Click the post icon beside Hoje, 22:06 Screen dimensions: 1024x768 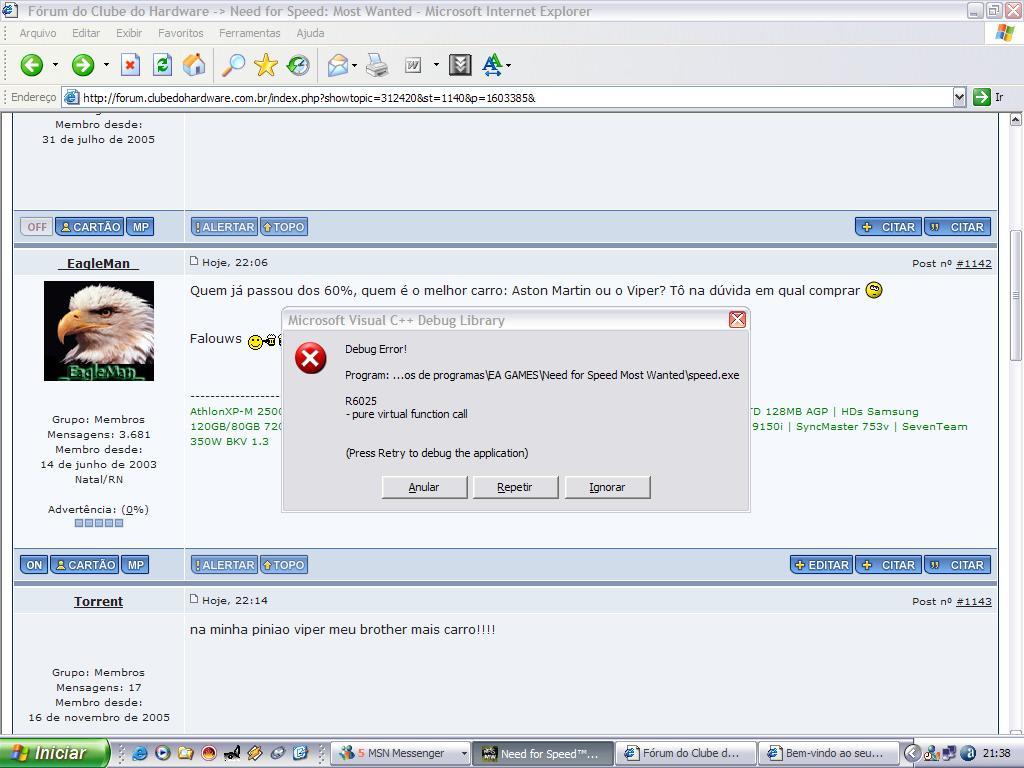[194, 261]
